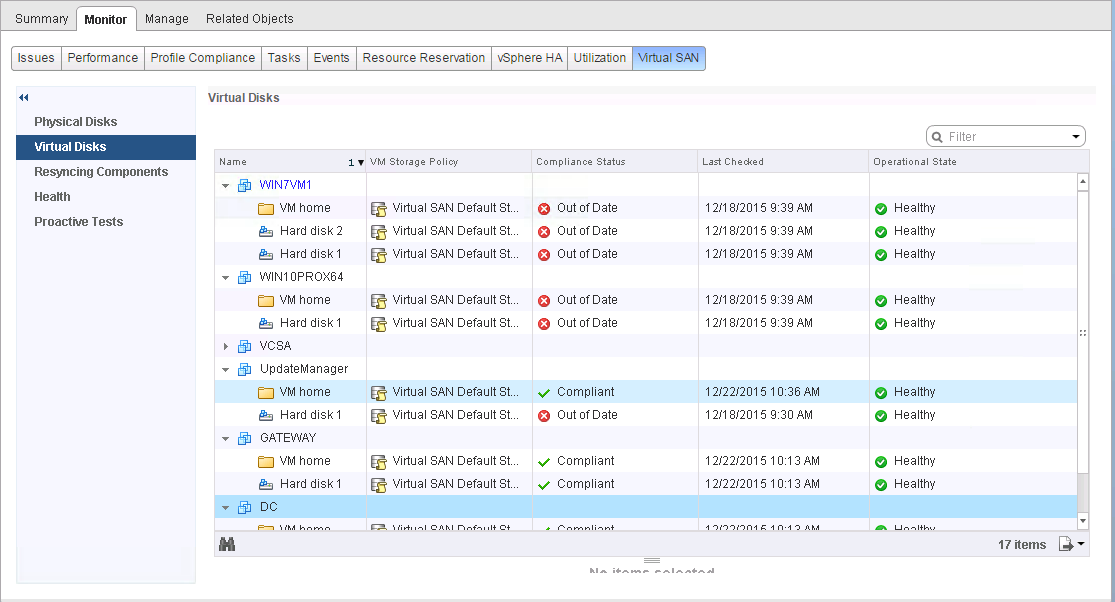Viewport: 1115px width, 602px height.
Task: Collapse the left navigation pane arrows
Action: [23, 97]
